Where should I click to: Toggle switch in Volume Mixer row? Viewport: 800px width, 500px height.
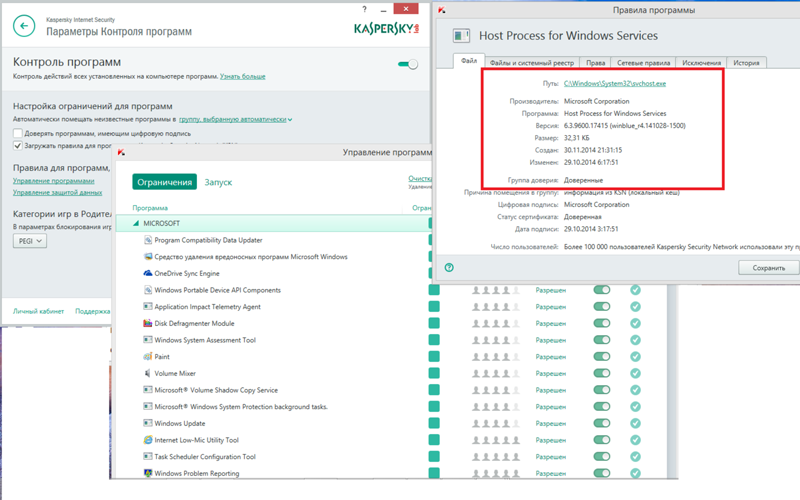[x=602, y=373]
